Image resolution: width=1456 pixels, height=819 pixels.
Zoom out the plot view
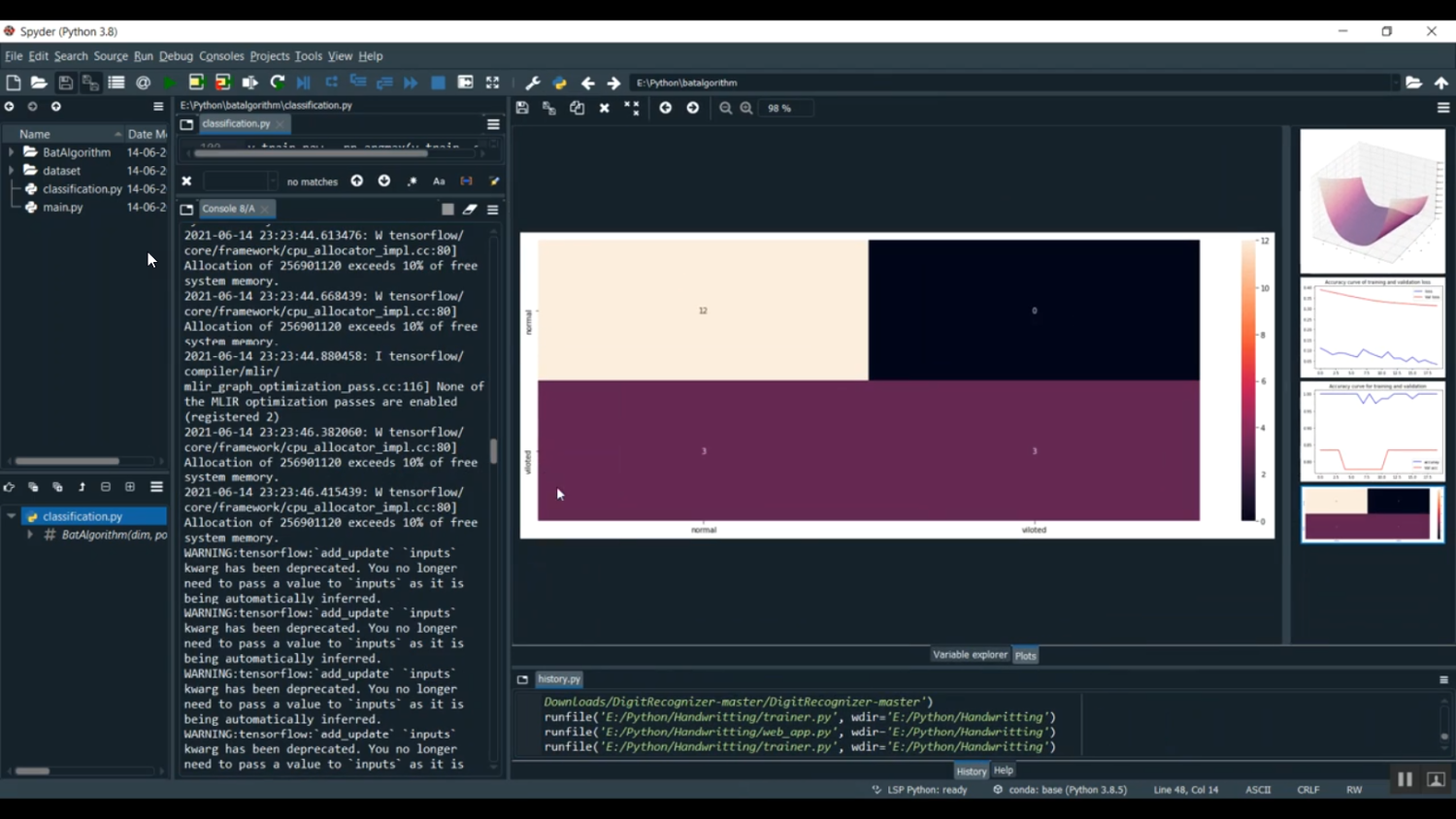point(725,109)
